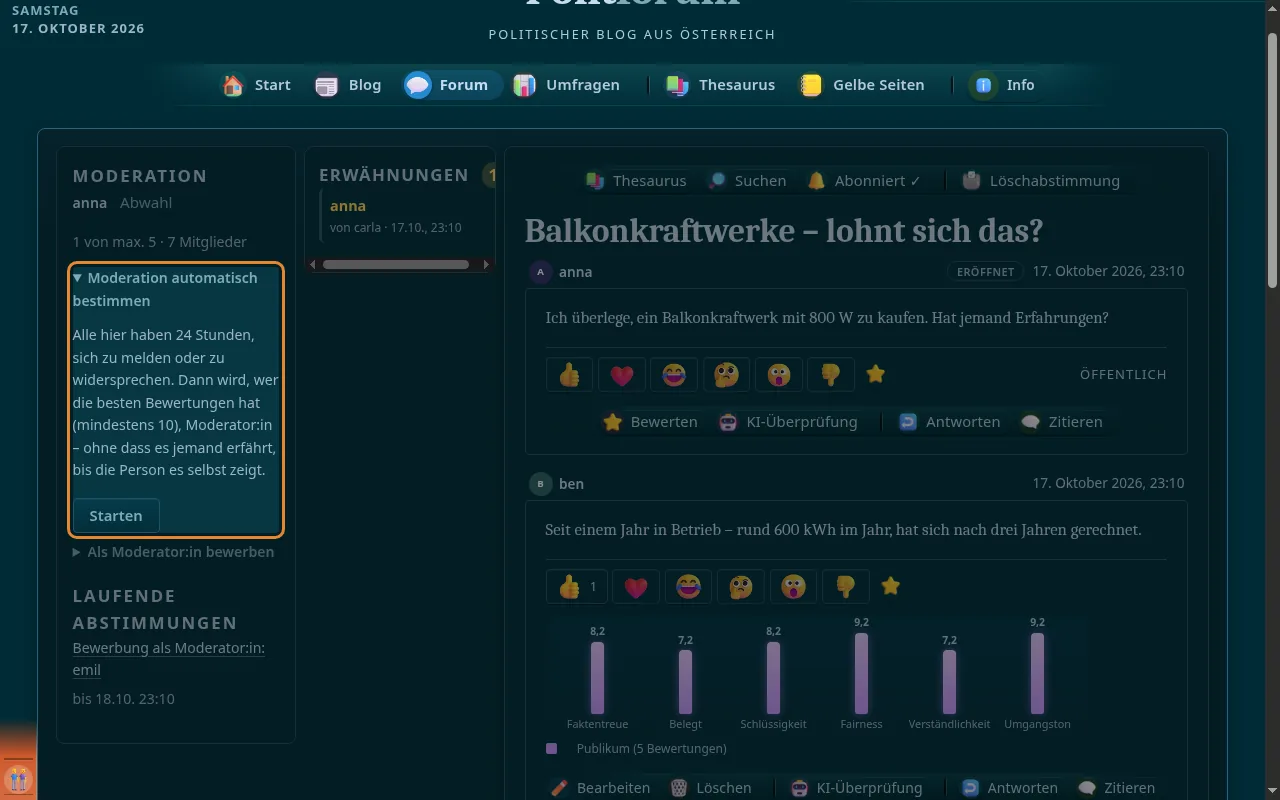The width and height of the screenshot is (1280, 800).
Task: Open the Umfragen polls page
Action: [x=566, y=85]
